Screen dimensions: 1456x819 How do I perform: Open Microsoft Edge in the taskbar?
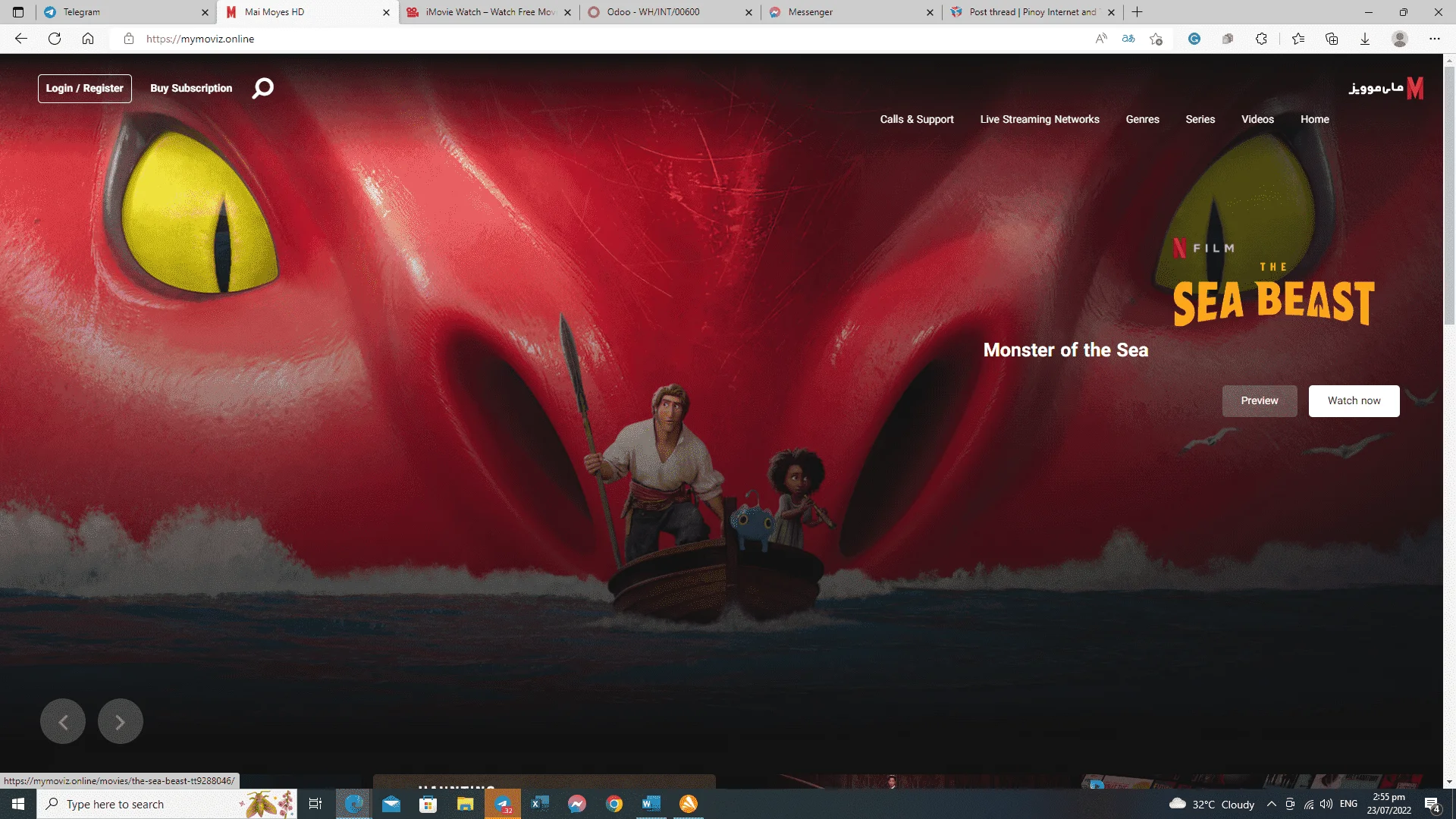[354, 804]
